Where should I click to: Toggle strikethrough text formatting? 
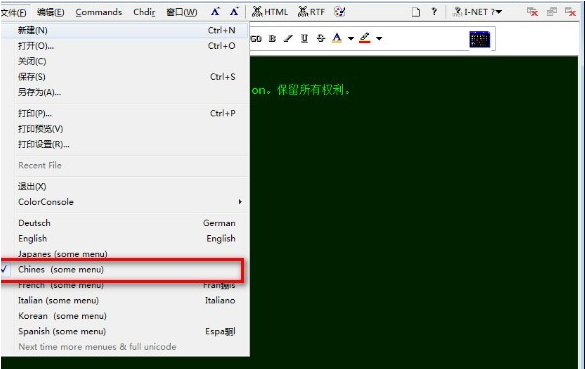pyautogui.click(x=320, y=38)
